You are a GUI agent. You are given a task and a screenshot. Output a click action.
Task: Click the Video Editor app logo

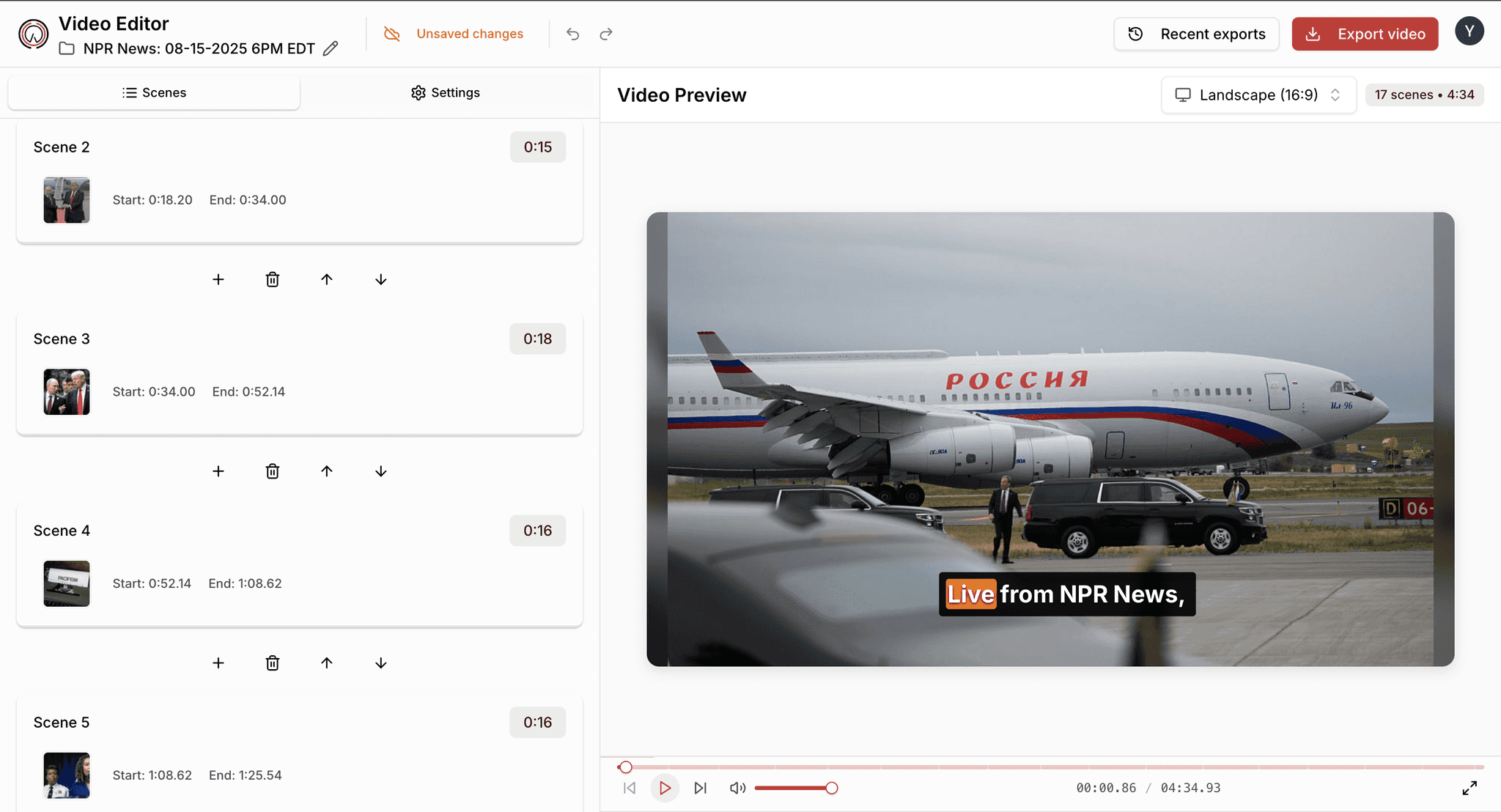[x=34, y=34]
